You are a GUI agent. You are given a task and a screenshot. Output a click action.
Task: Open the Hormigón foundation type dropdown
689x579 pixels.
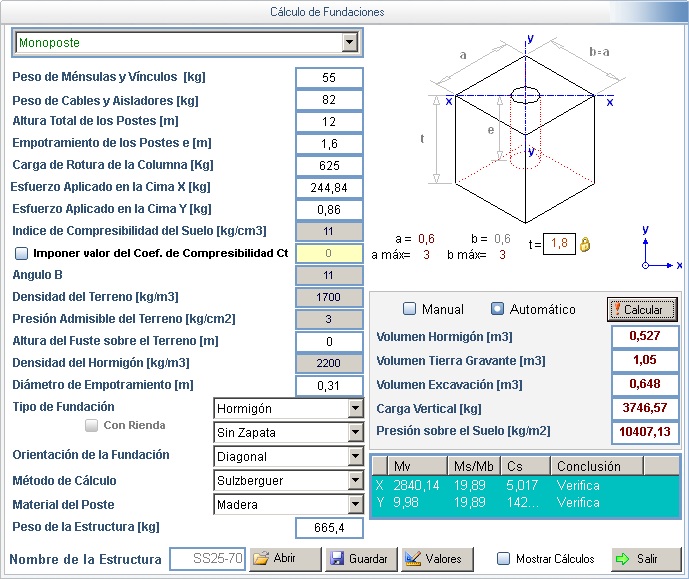[355, 409]
